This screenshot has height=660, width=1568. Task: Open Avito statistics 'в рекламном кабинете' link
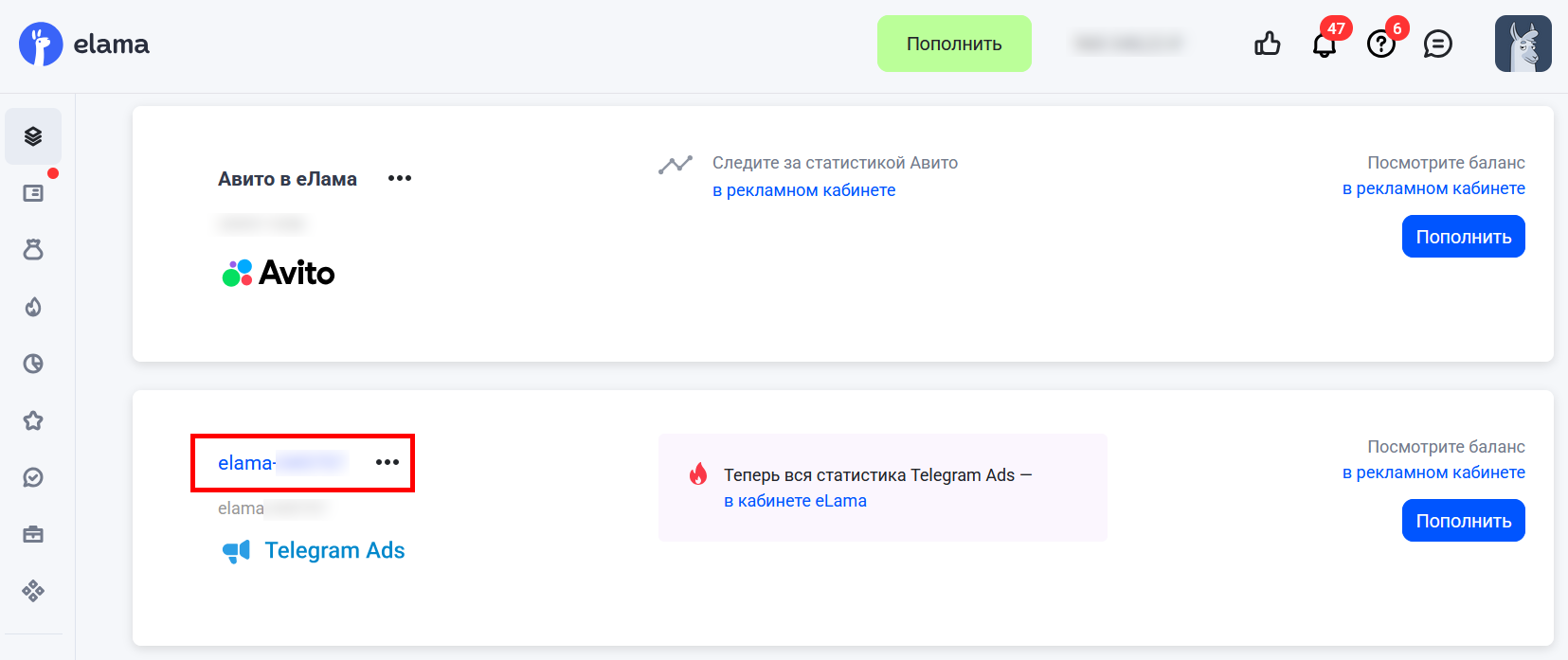click(803, 190)
